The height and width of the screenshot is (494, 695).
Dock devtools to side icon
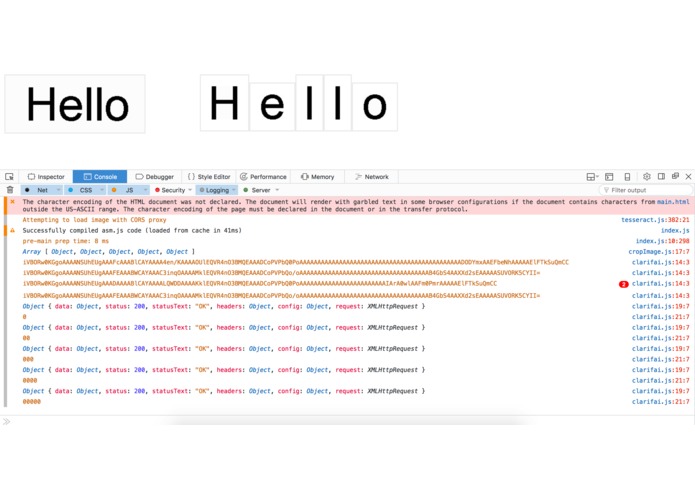coord(661,176)
